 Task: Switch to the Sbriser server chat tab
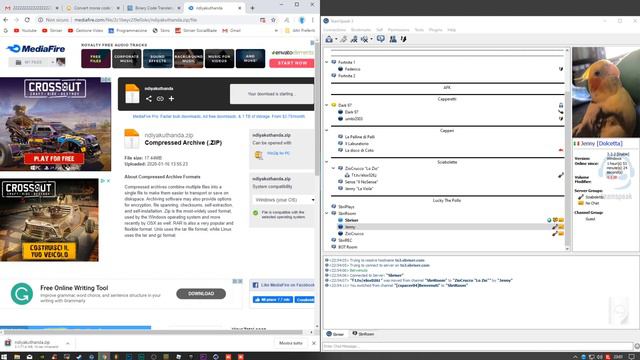click(335, 334)
